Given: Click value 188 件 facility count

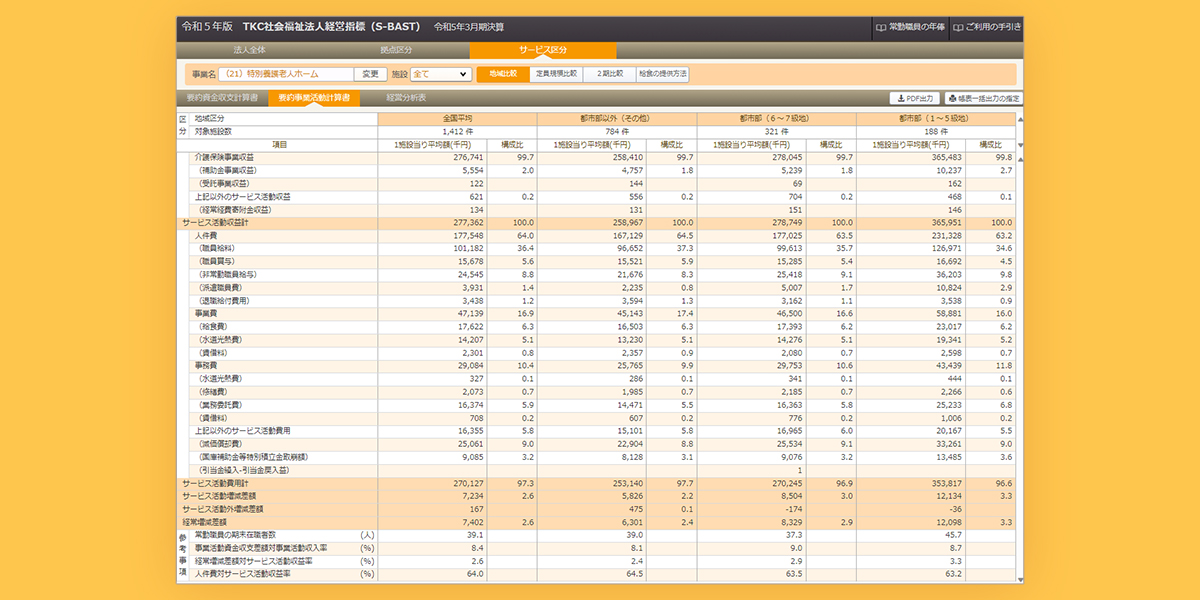Looking at the screenshot, I should (x=936, y=132).
